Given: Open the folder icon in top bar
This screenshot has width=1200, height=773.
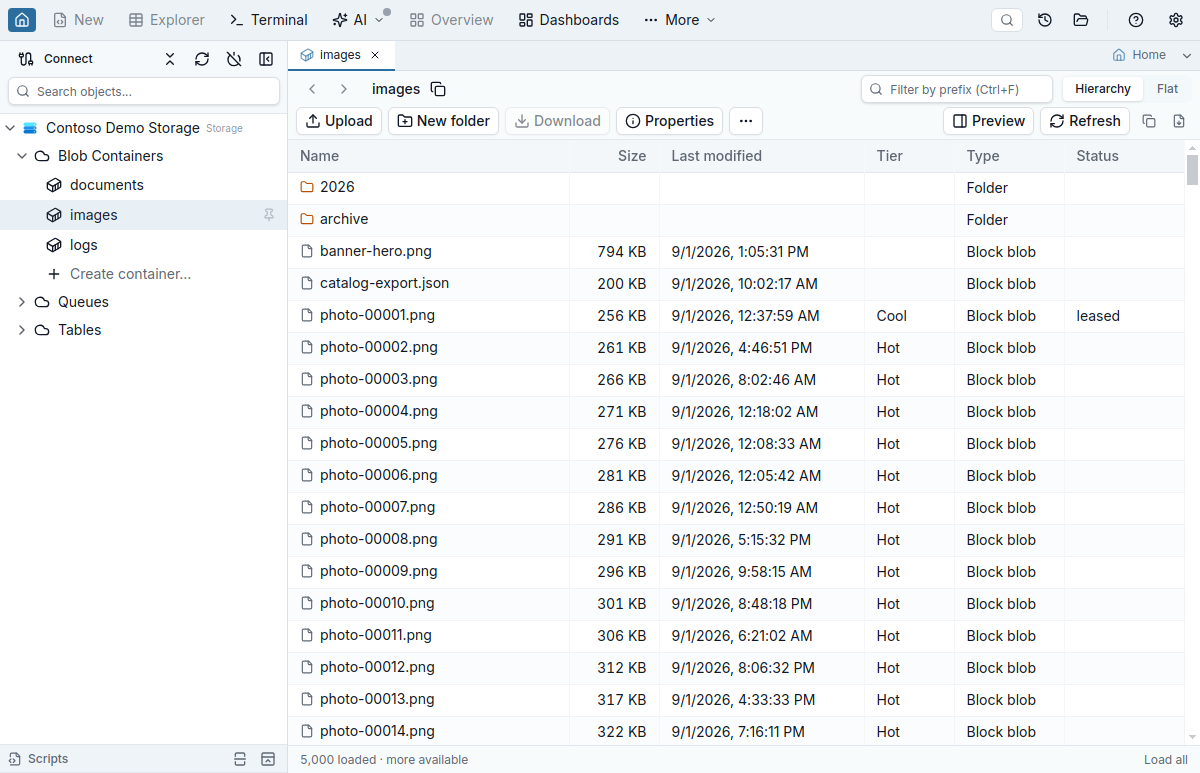Looking at the screenshot, I should point(1081,20).
